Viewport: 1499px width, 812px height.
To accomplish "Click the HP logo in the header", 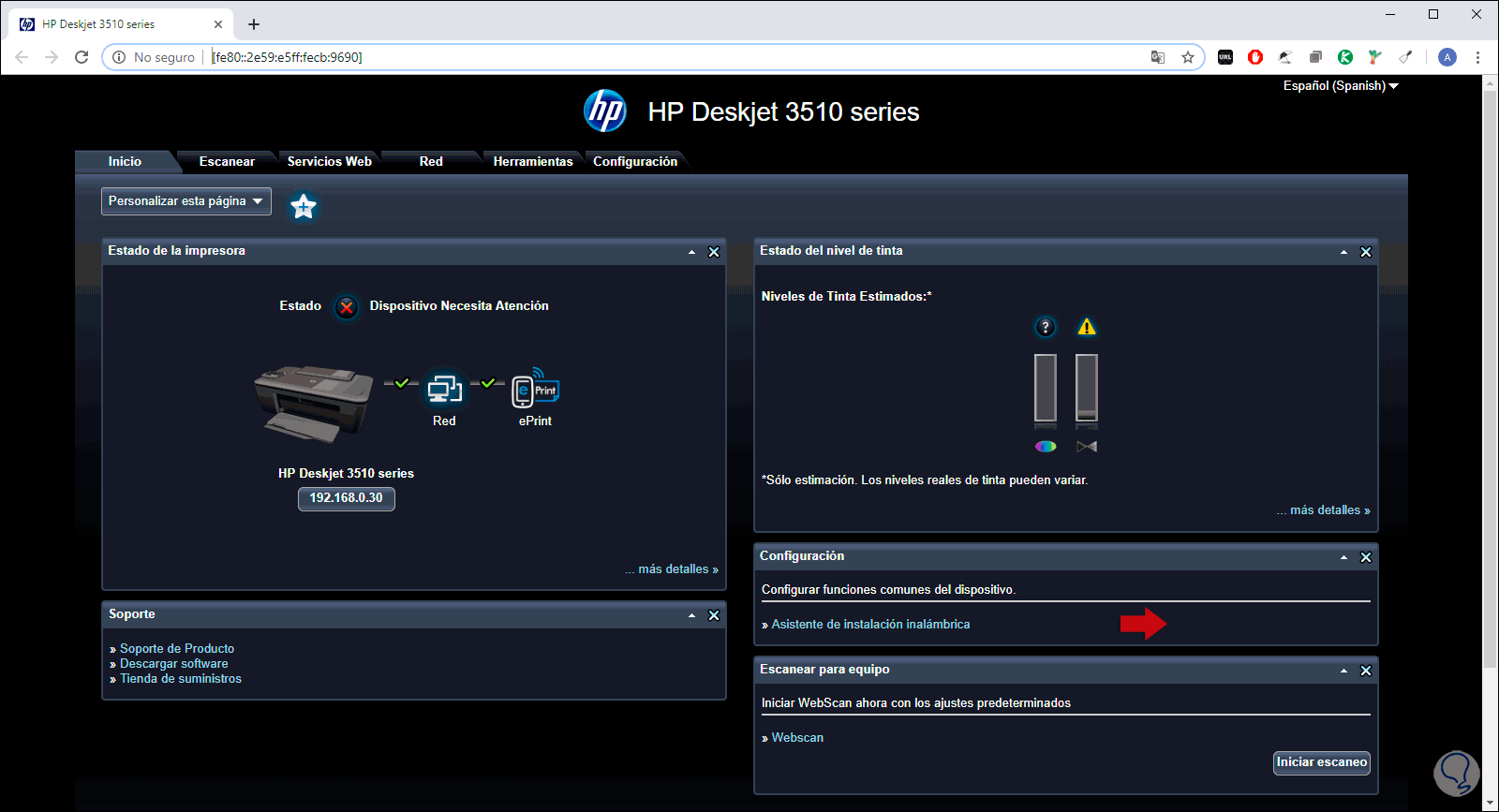I will click(605, 111).
